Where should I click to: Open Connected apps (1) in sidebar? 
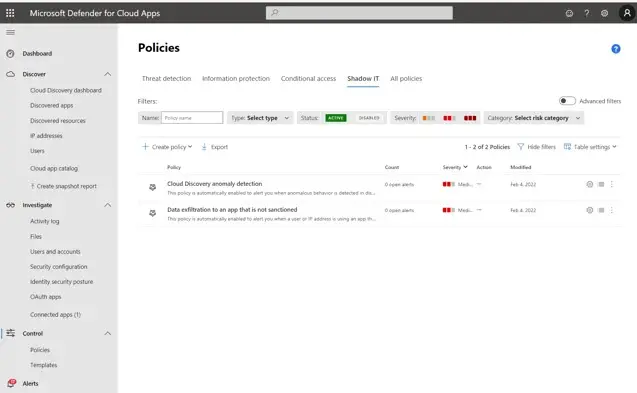click(x=55, y=315)
